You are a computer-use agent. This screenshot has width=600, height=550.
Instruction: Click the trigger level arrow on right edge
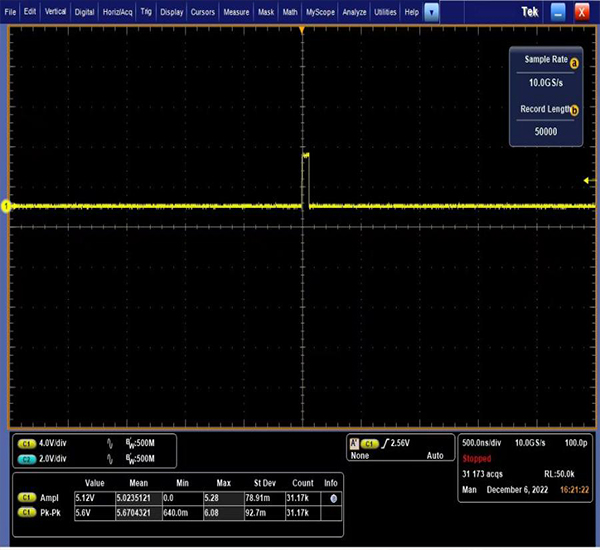click(x=587, y=180)
